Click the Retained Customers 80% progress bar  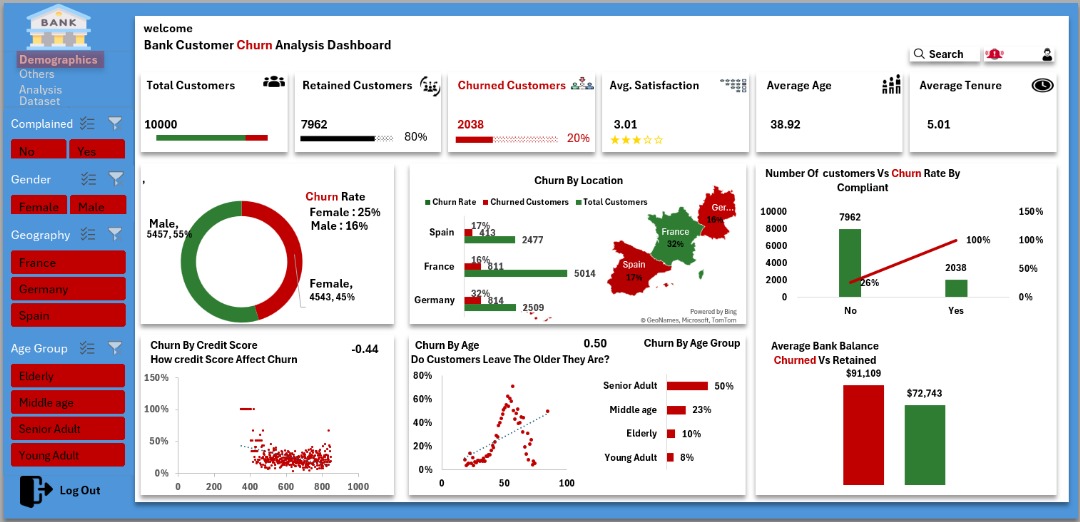[x=346, y=138]
